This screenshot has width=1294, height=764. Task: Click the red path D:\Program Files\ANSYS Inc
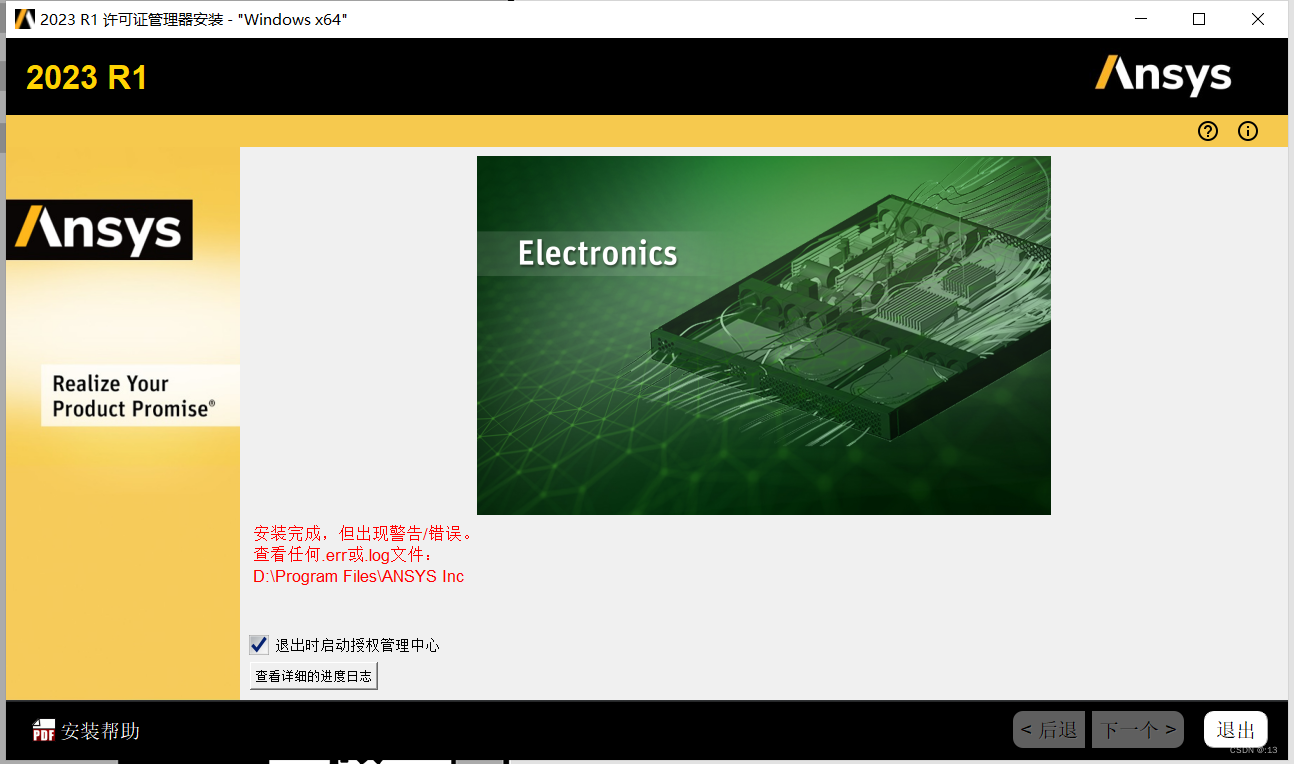pos(359,576)
